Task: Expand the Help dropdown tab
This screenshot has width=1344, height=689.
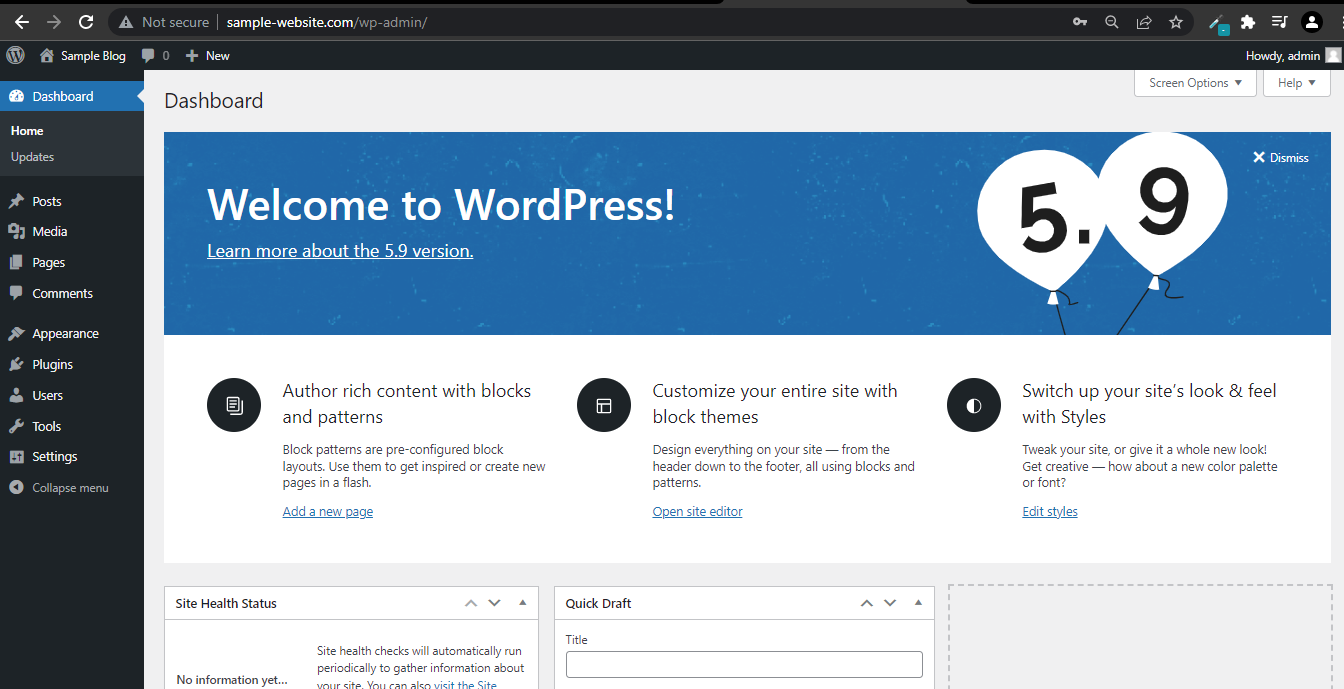Action: pos(1297,83)
